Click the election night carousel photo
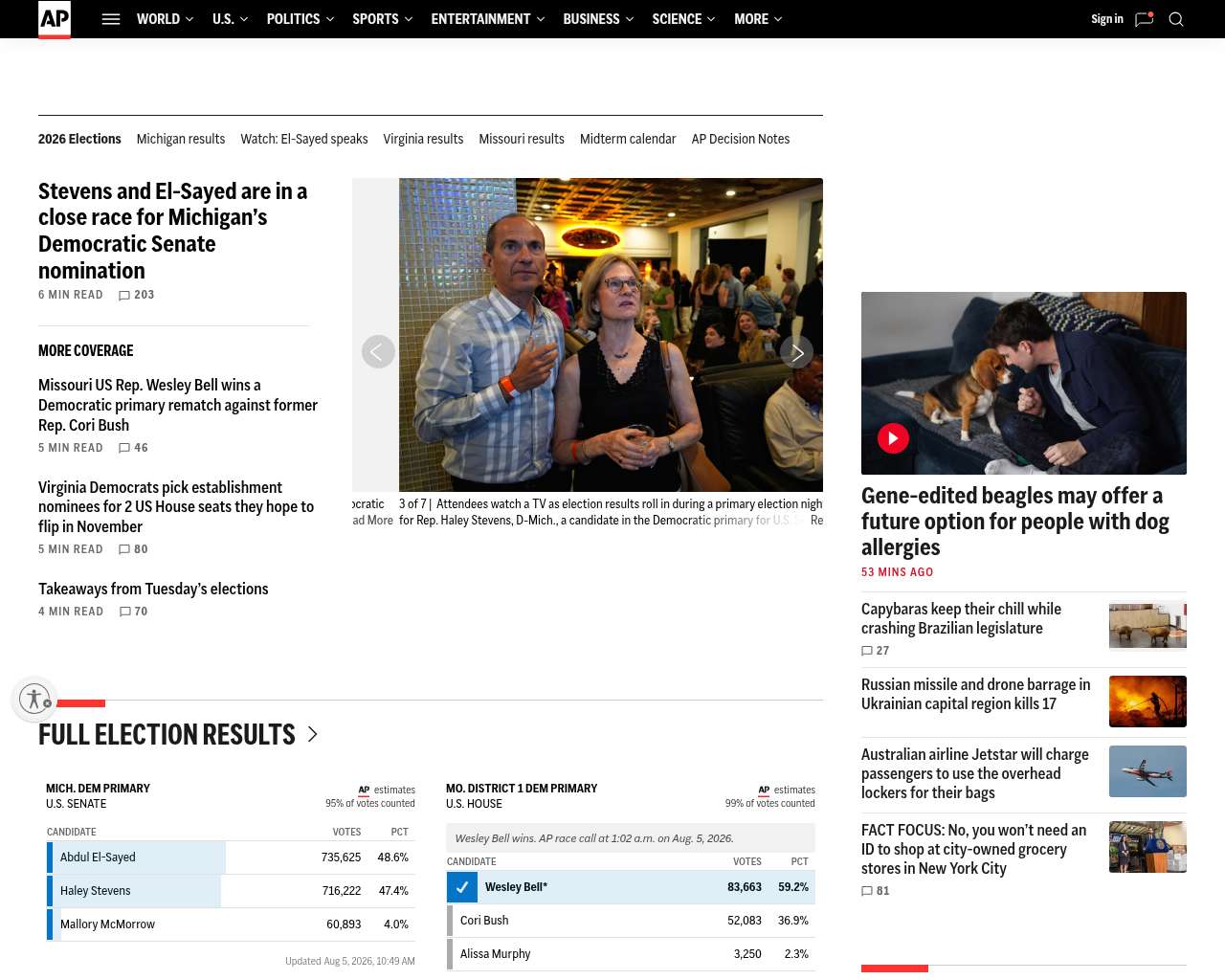The height and width of the screenshot is (980, 1225). coord(611,335)
